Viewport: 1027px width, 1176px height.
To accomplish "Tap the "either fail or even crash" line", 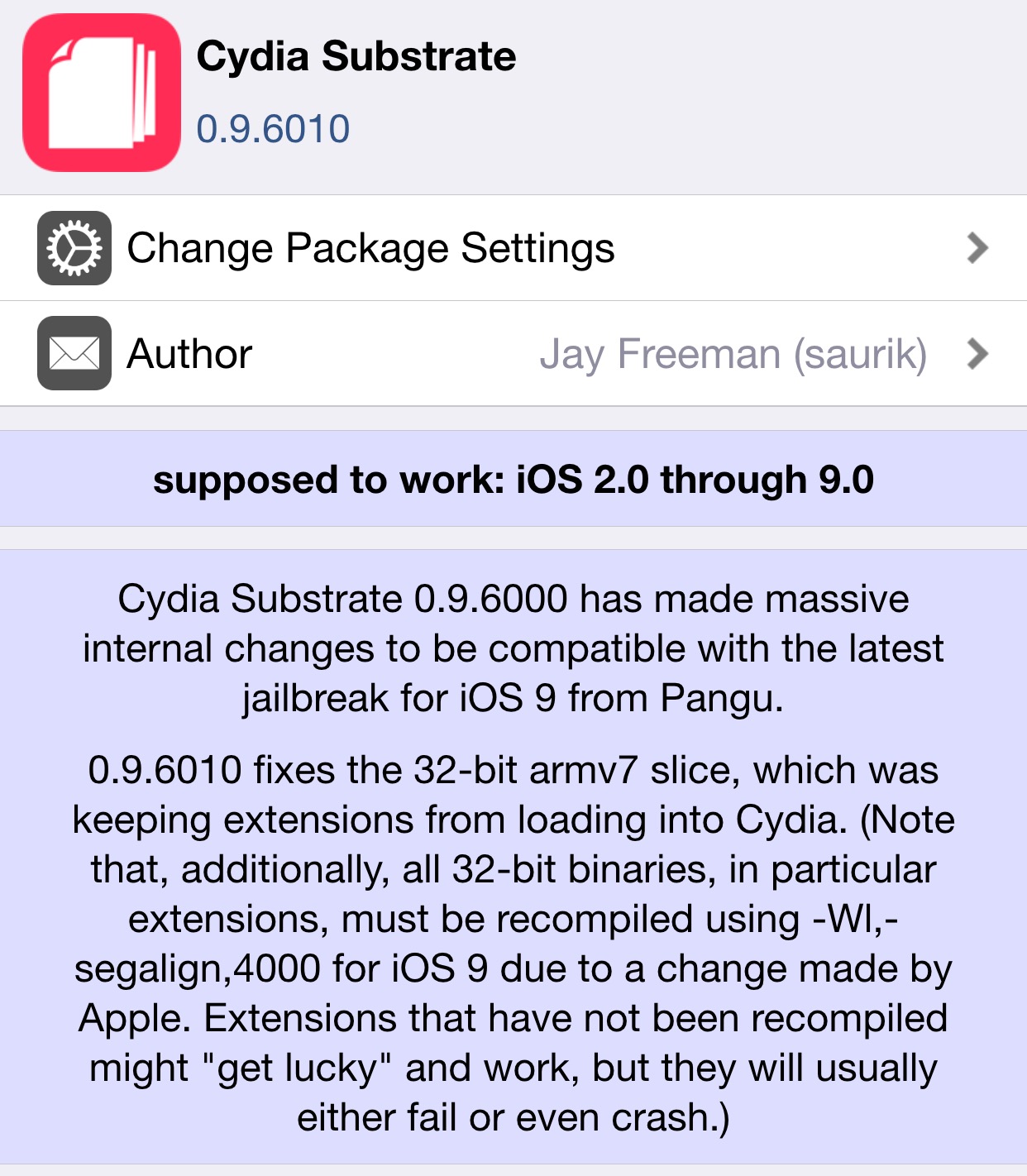I will click(513, 1117).
